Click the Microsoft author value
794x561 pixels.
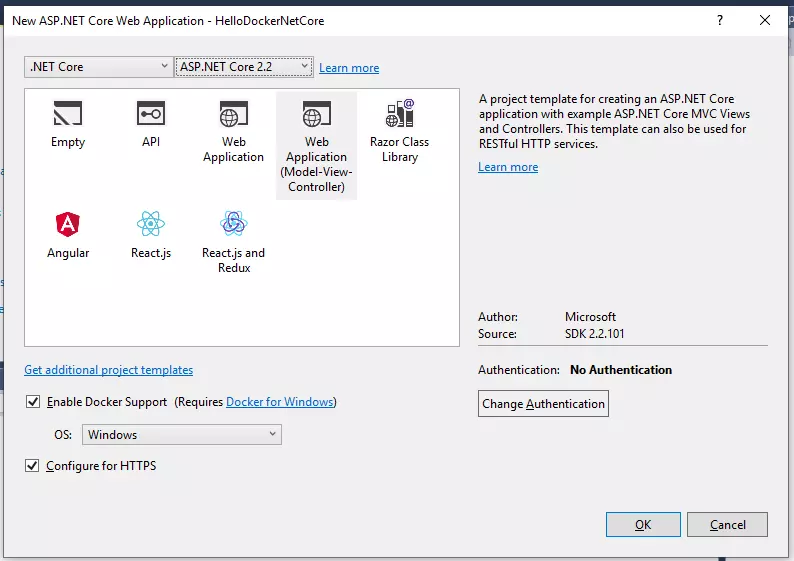pyautogui.click(x=590, y=317)
